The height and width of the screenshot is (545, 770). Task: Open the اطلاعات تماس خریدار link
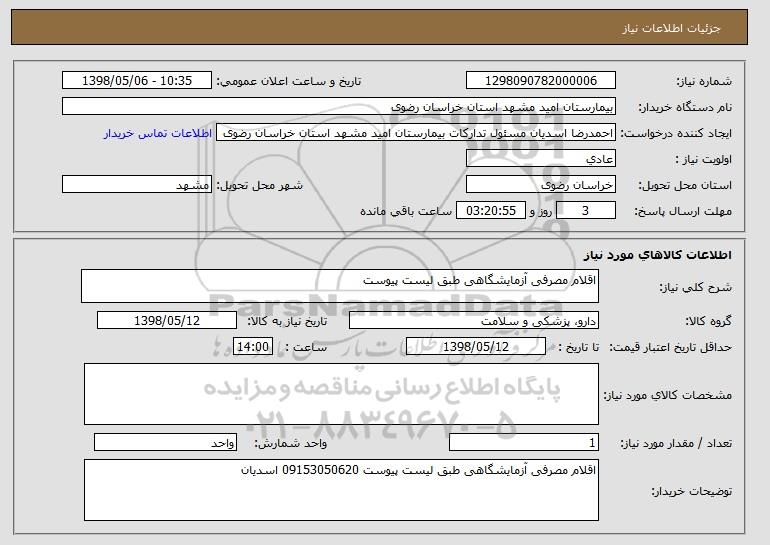tap(158, 133)
